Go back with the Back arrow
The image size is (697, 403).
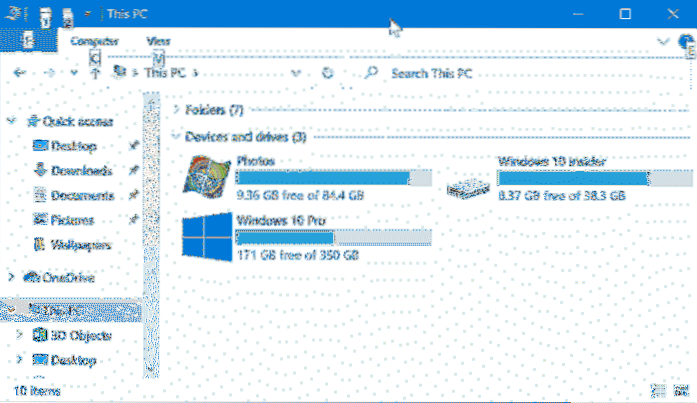(x=19, y=72)
